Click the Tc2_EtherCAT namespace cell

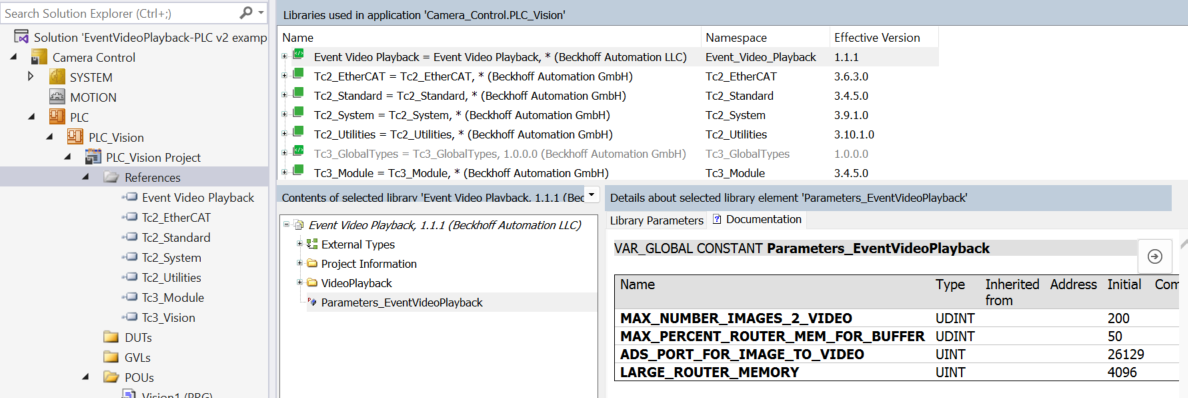click(741, 76)
